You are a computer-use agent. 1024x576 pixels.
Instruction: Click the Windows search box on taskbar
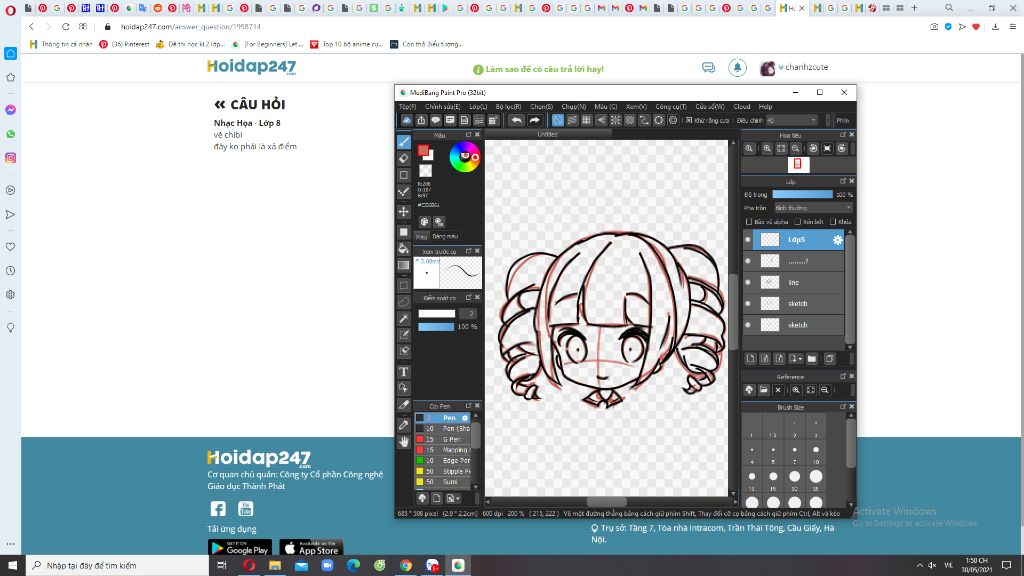[118, 566]
